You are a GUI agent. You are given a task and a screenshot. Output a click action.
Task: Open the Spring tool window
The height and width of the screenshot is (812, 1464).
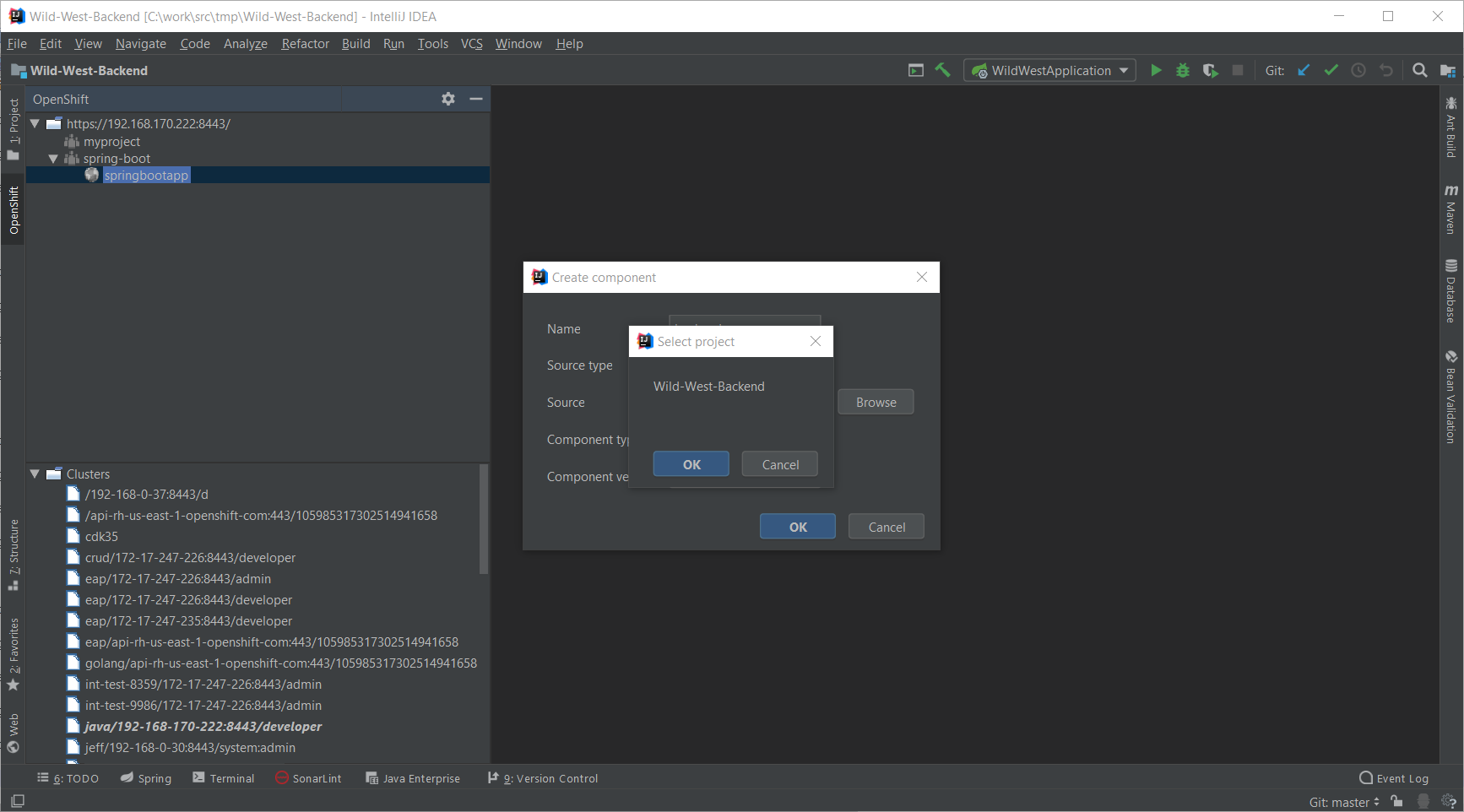click(146, 778)
